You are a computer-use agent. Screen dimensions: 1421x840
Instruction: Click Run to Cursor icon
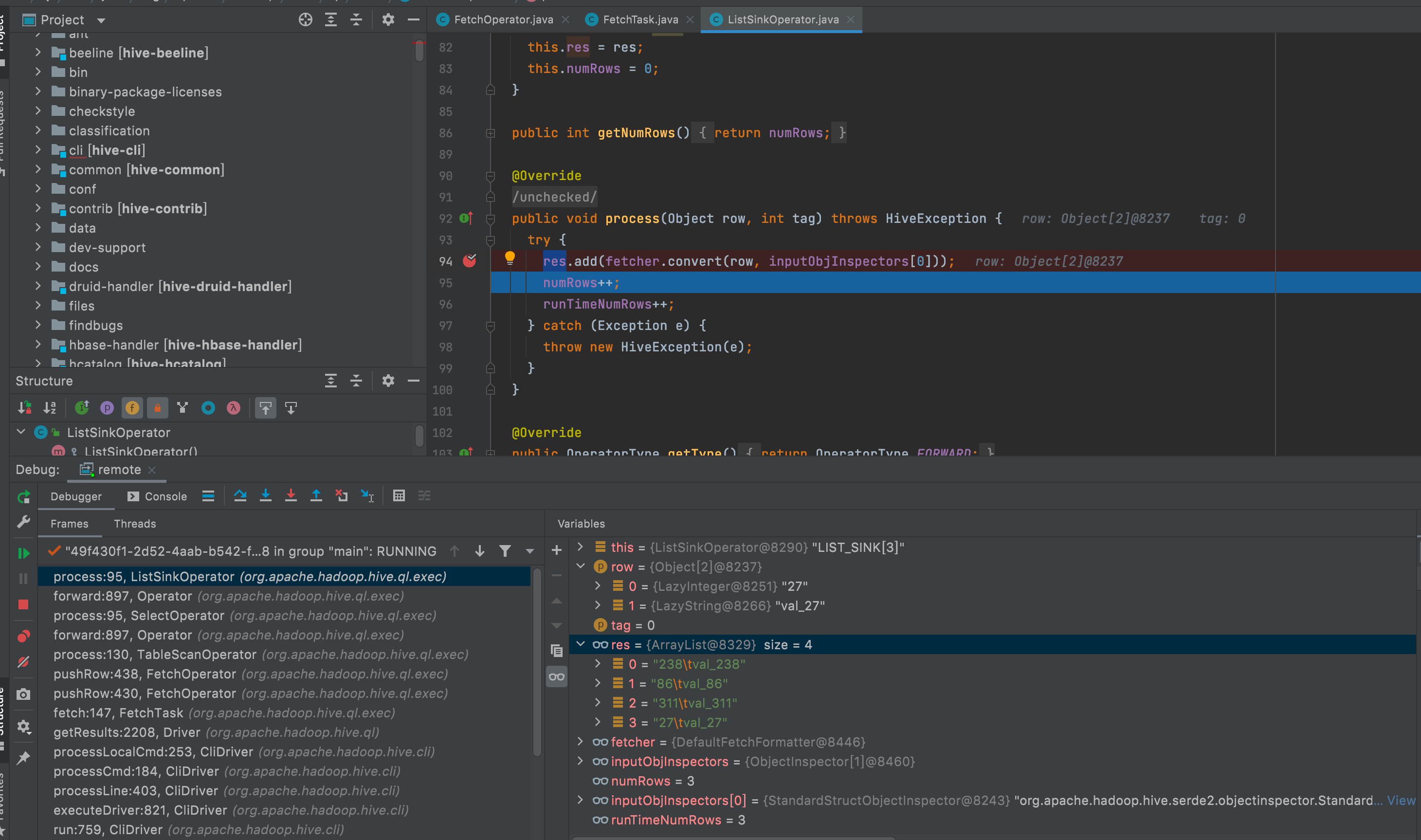367,496
